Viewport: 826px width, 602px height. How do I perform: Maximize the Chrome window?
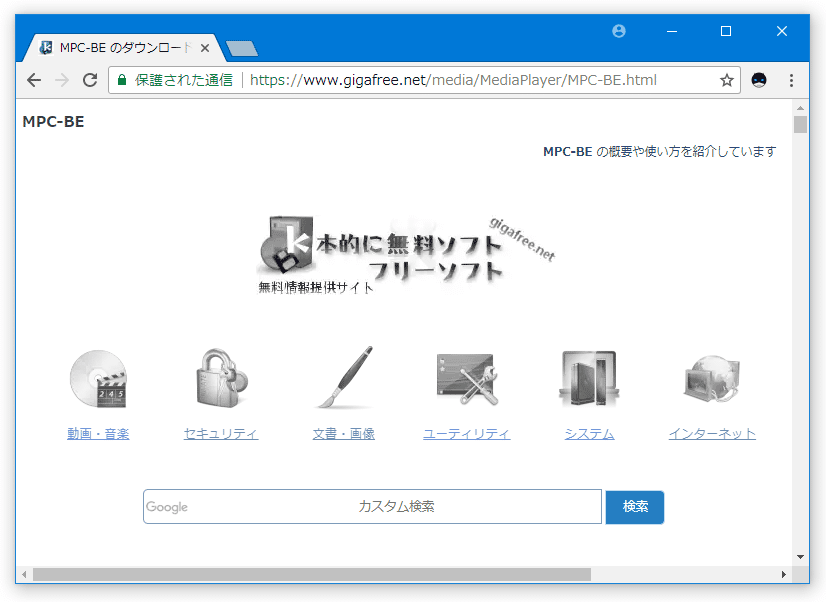tap(726, 31)
